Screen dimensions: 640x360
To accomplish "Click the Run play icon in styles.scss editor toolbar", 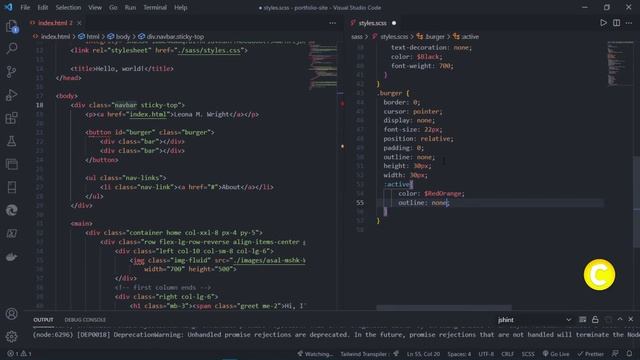I will [x=603, y=23].
